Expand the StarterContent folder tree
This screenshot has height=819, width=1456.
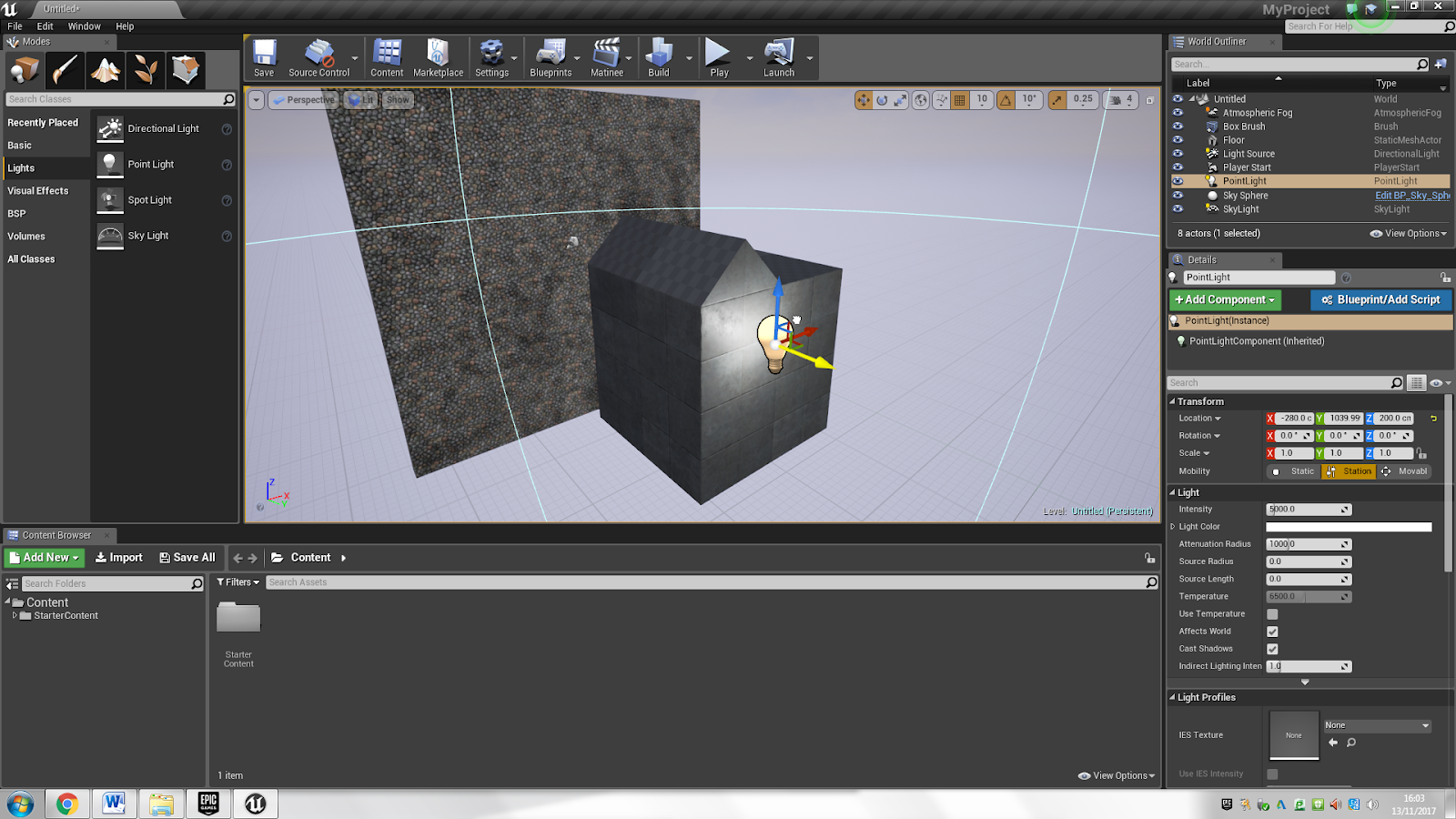[15, 616]
